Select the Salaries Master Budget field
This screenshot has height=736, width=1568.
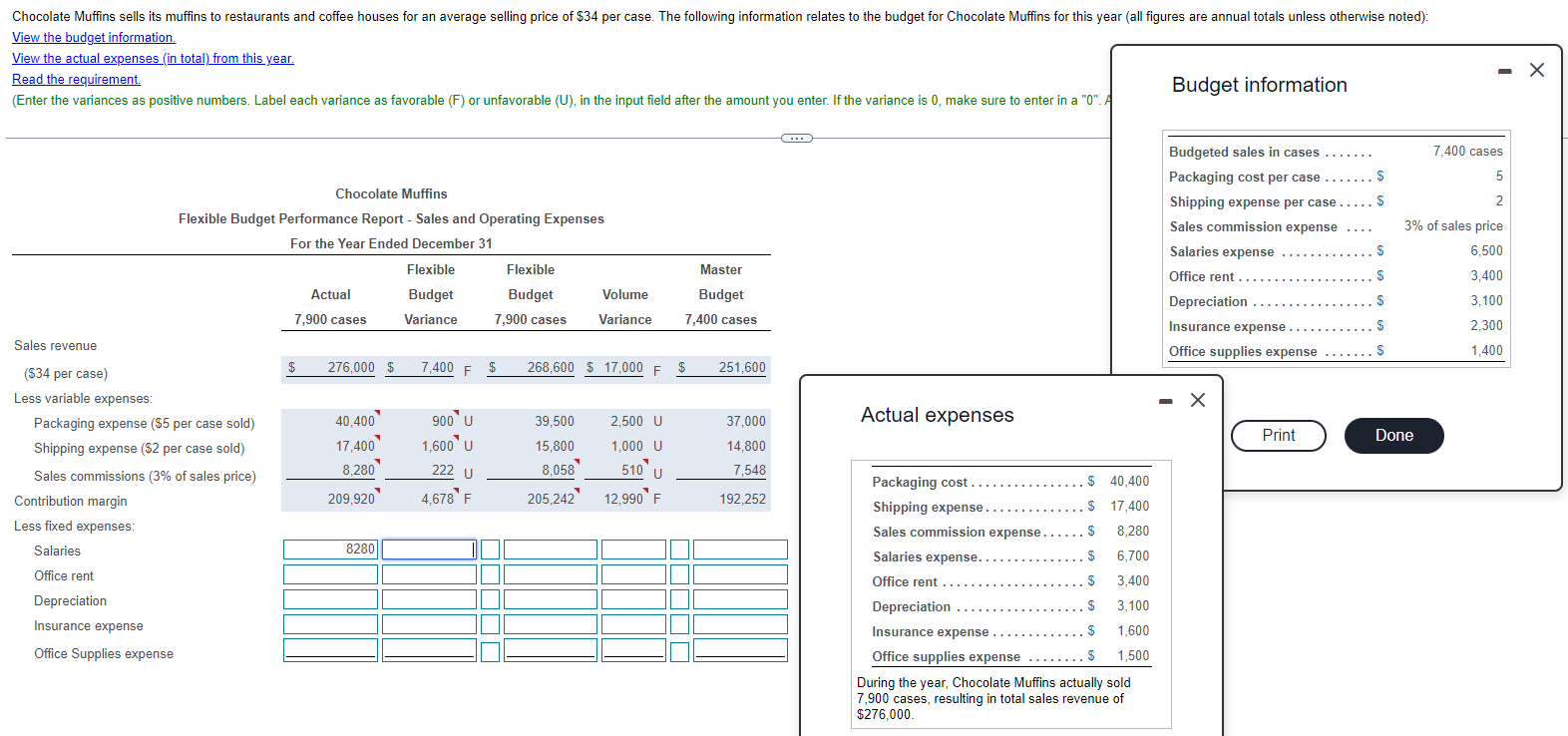(x=740, y=550)
